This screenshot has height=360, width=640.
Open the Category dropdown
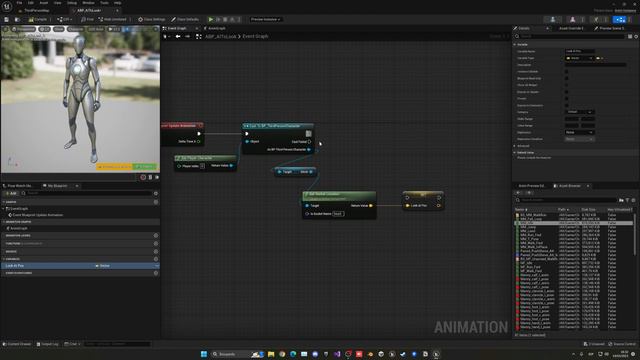(580, 112)
